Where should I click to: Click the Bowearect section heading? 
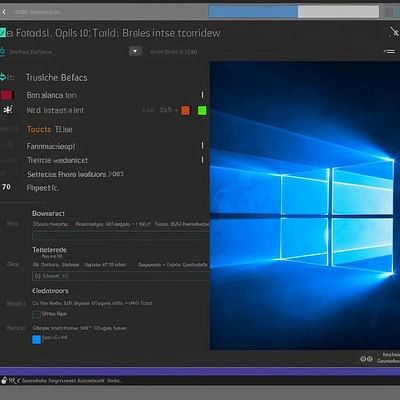pyautogui.click(x=48, y=213)
